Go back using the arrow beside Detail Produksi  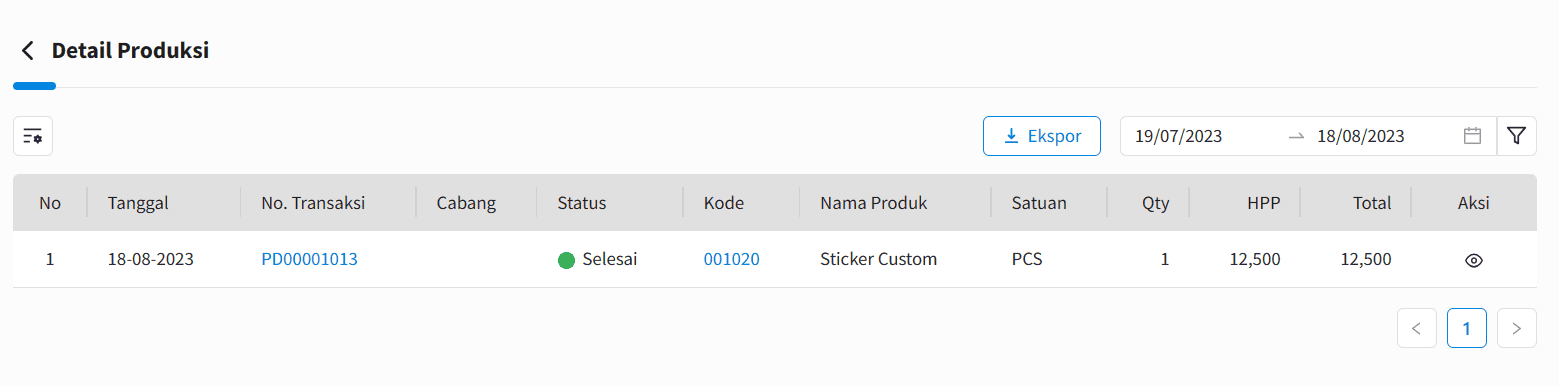pos(27,51)
